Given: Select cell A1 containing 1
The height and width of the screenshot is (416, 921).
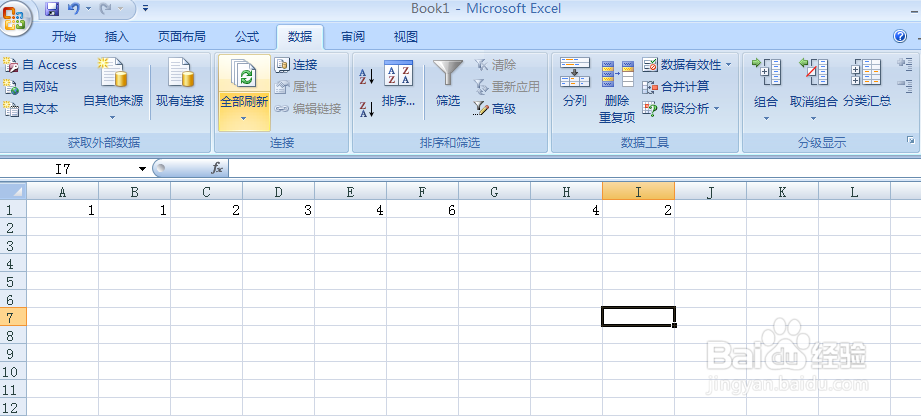Looking at the screenshot, I should (x=62, y=210).
